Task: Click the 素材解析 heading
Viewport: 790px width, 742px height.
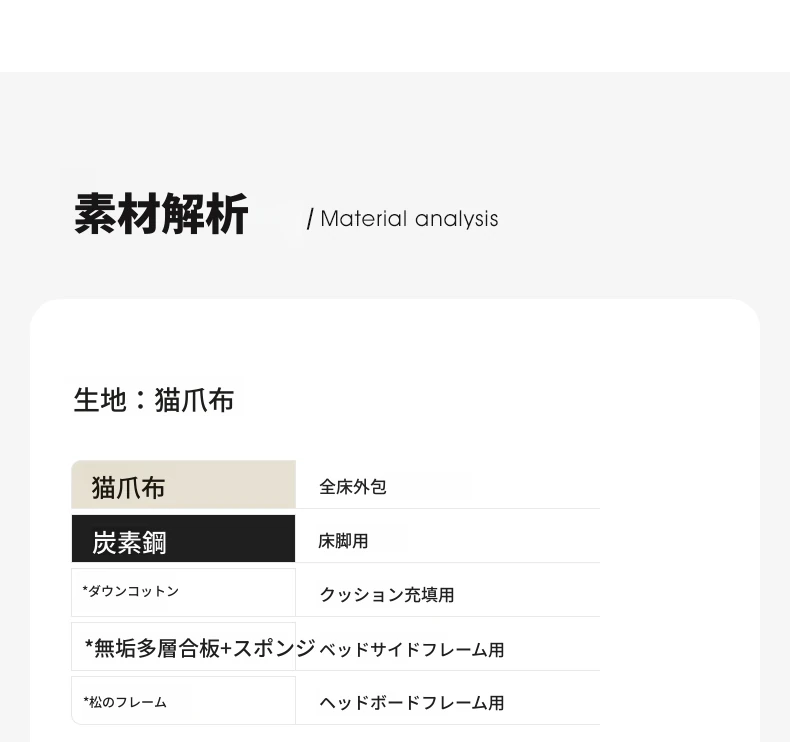Action: (x=161, y=214)
